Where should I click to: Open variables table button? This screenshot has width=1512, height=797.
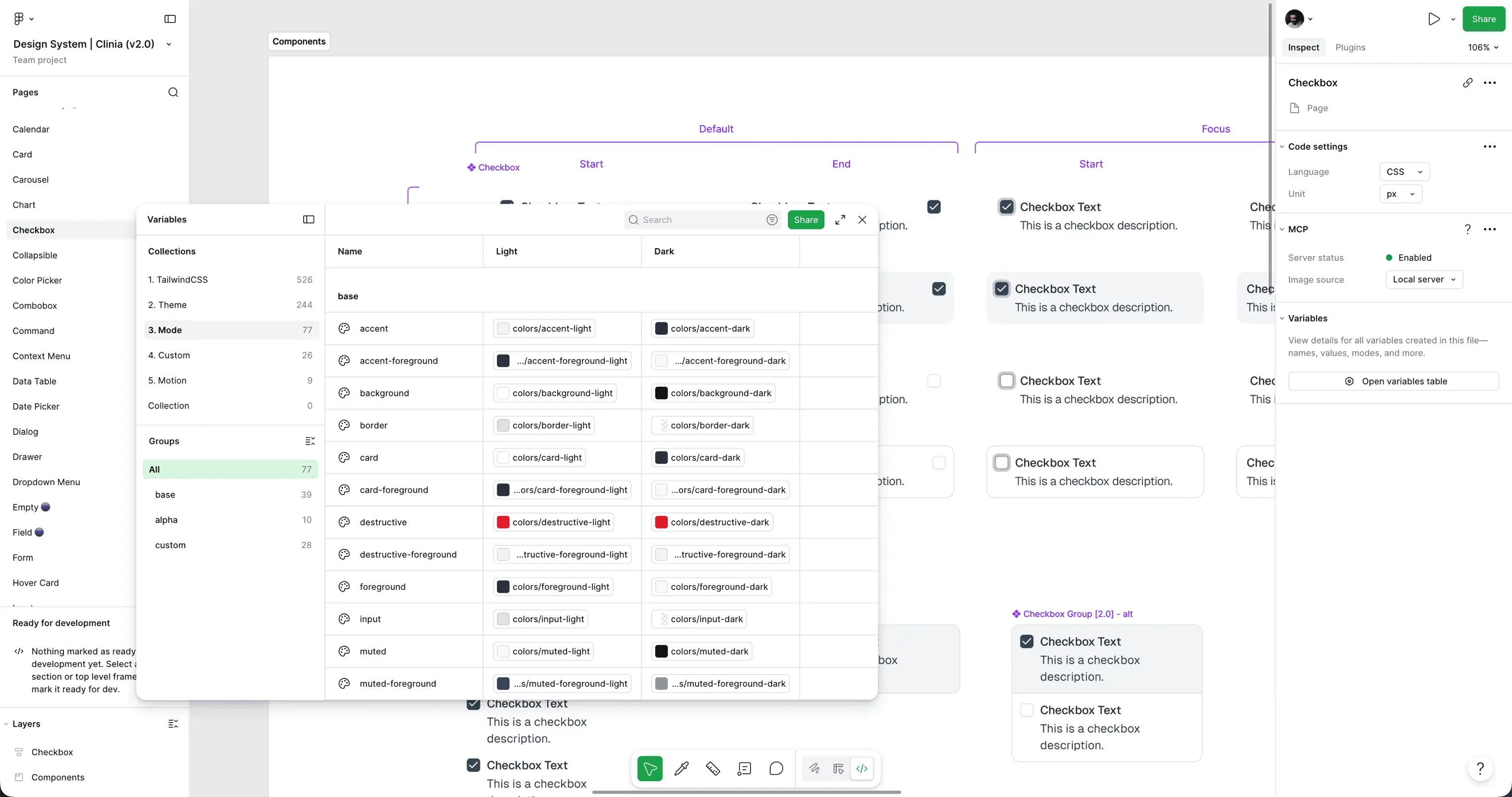click(x=1393, y=382)
